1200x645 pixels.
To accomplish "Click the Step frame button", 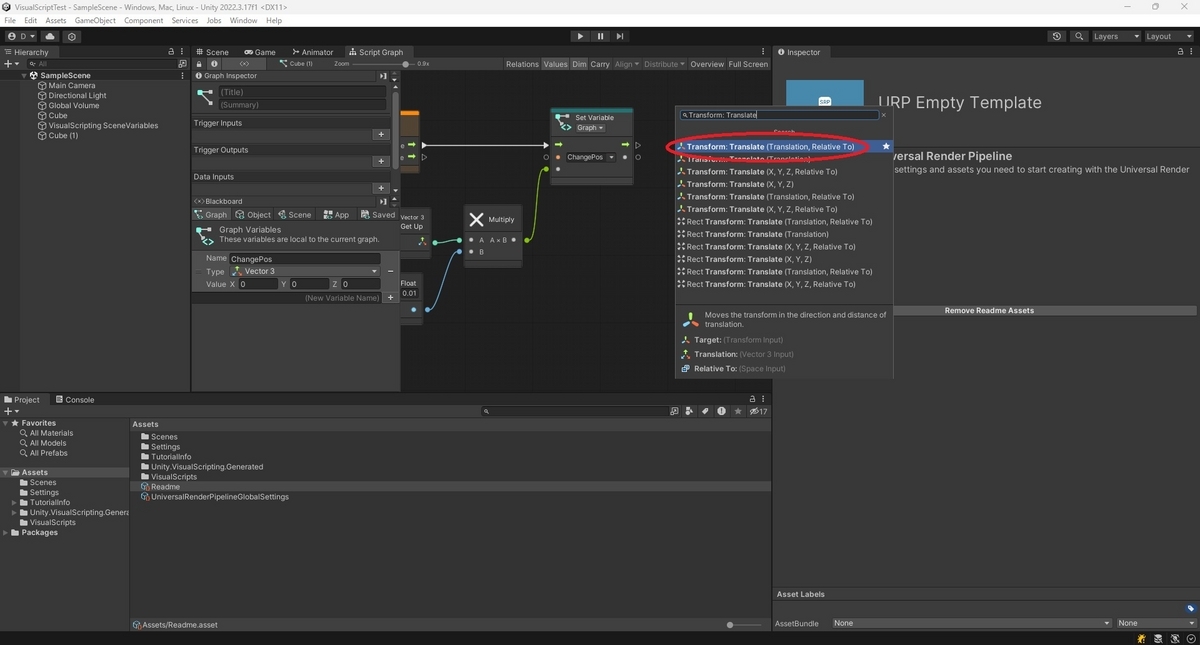I will (620, 36).
